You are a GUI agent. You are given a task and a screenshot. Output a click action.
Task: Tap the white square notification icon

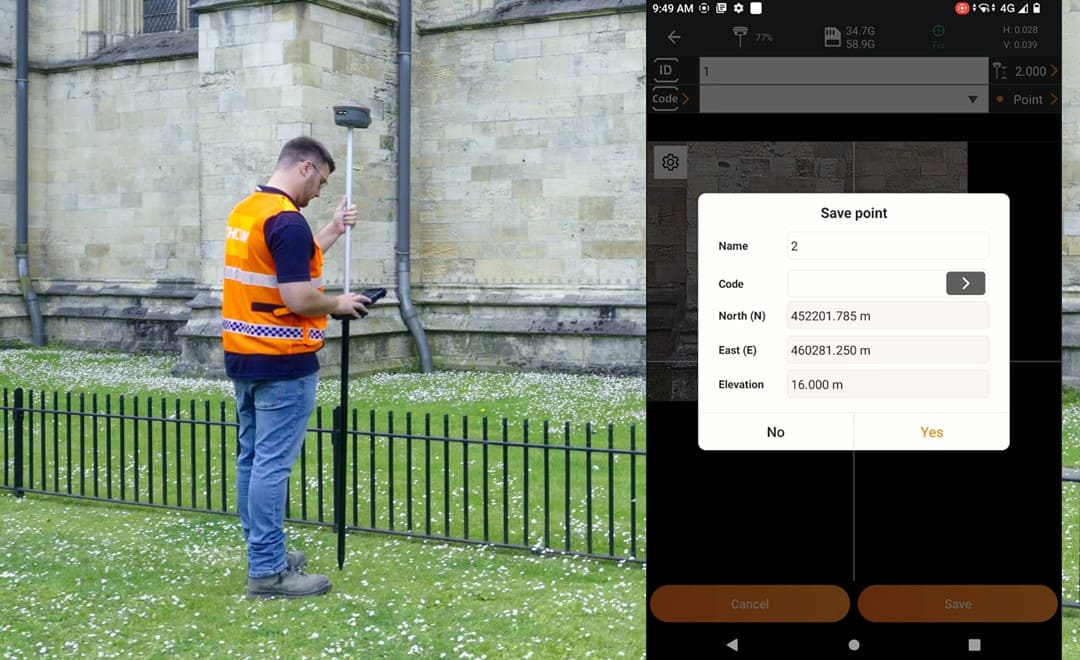pyautogui.click(x=756, y=8)
